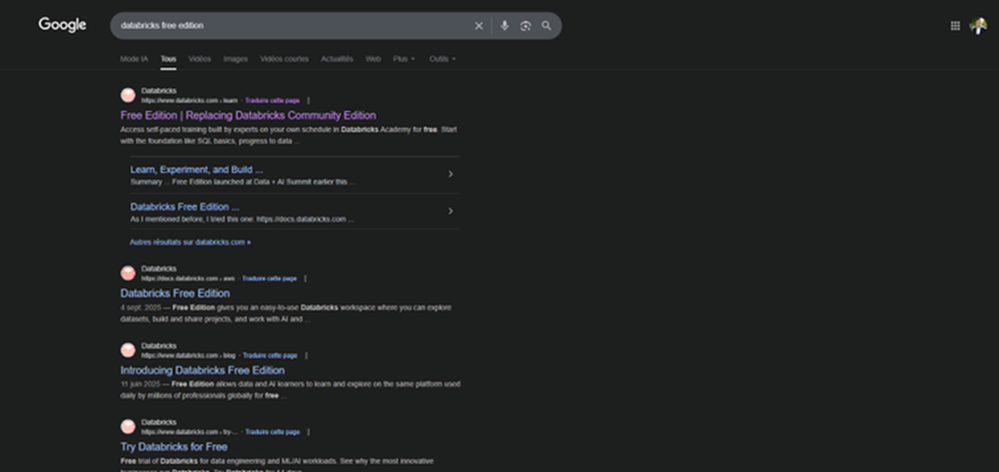Click Autres résultats sur databricks.com
999x472 pixels.
(x=190, y=242)
